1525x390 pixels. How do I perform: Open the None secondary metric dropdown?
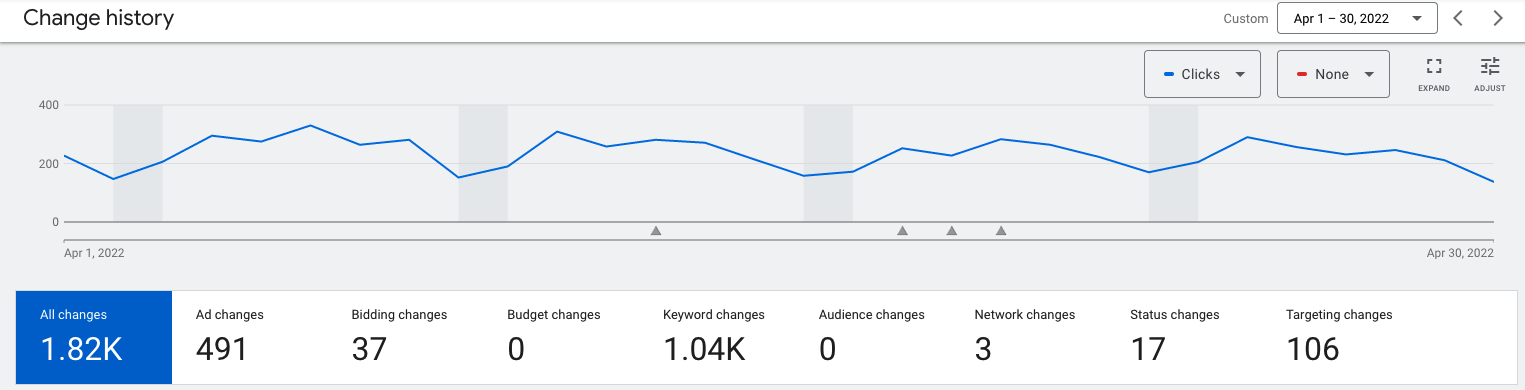click(x=1333, y=74)
